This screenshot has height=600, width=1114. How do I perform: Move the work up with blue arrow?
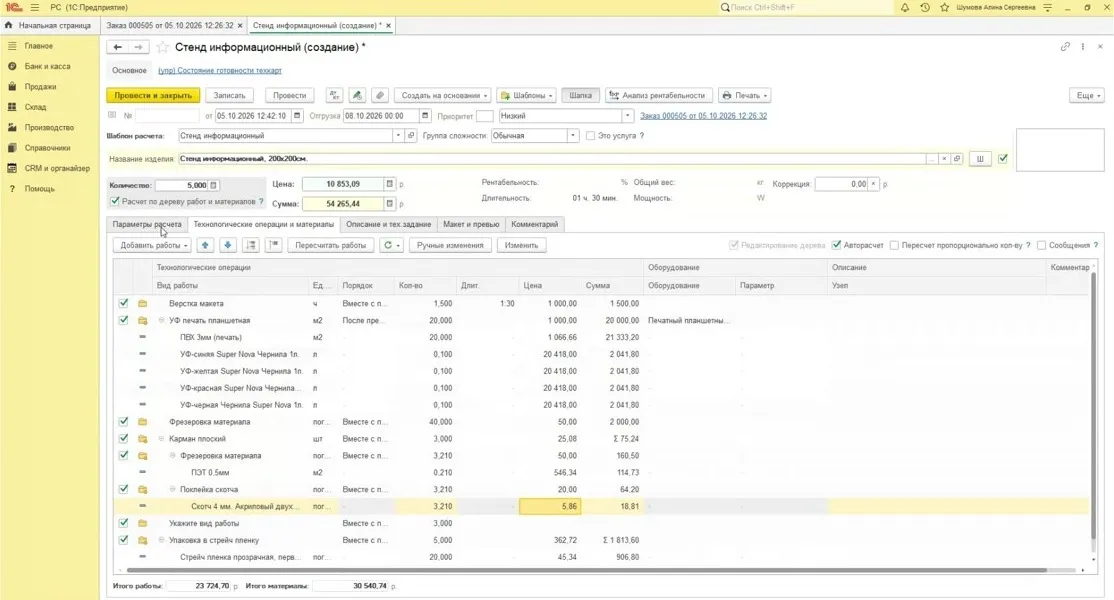tap(205, 245)
